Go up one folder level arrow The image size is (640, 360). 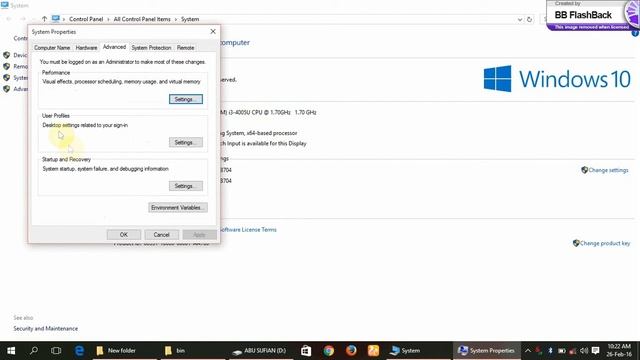(44, 19)
